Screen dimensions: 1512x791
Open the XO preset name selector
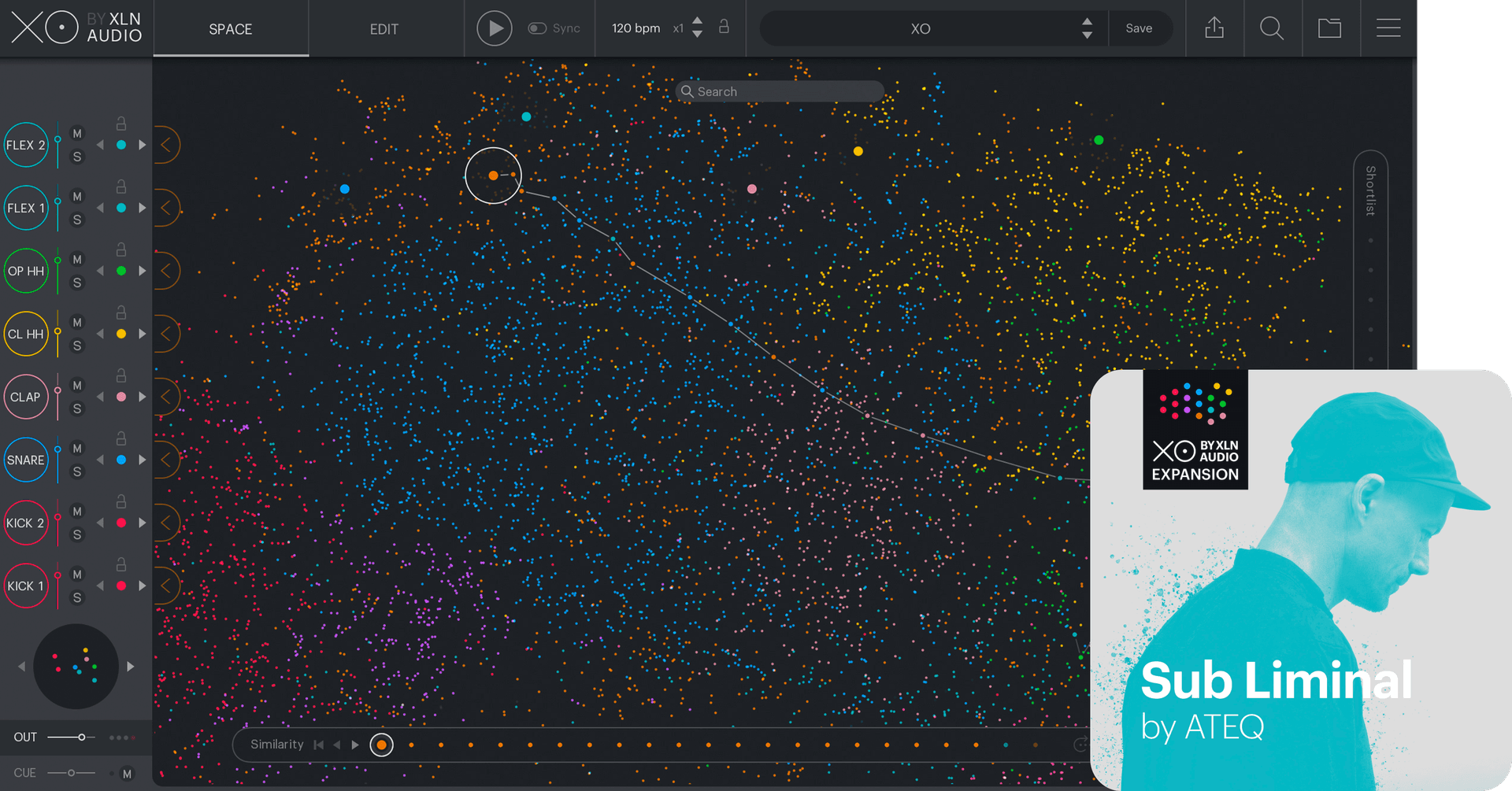tap(920, 28)
